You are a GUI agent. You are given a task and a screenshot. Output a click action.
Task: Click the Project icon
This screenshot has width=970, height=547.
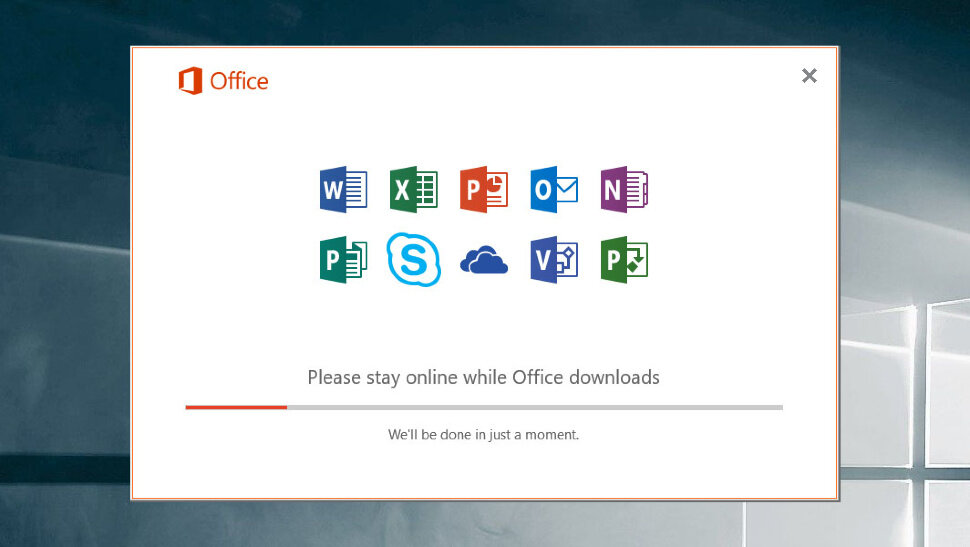click(624, 260)
